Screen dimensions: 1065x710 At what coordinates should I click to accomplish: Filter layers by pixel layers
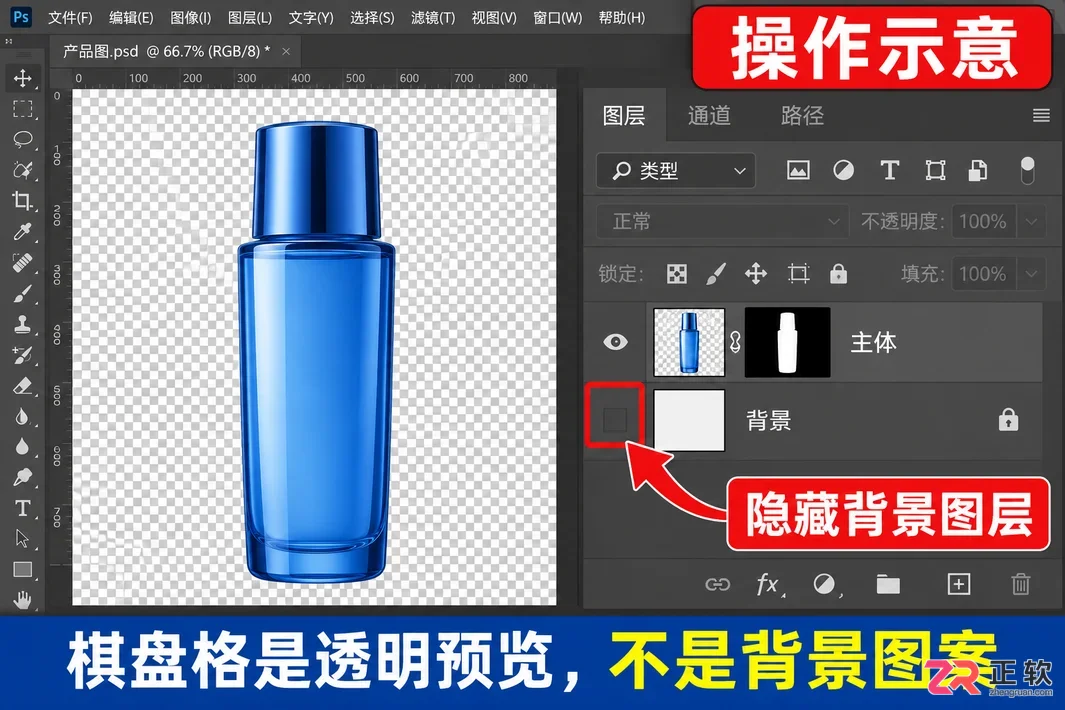(798, 170)
